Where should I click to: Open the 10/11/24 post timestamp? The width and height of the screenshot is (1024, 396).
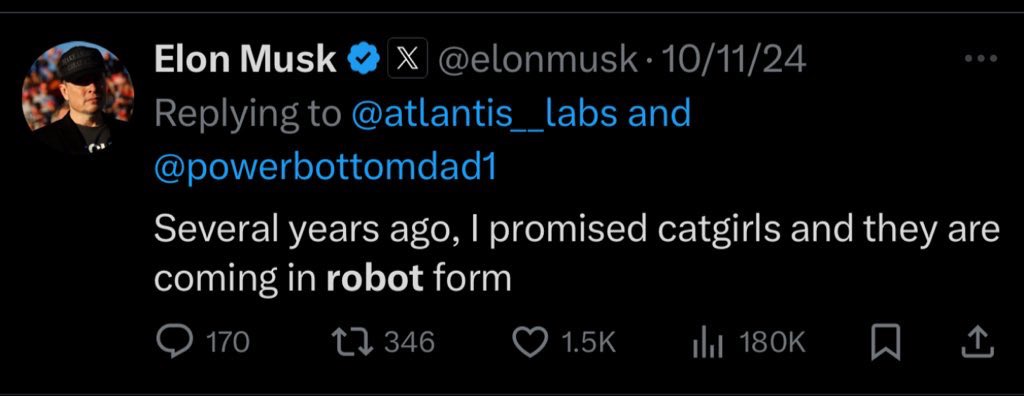733,60
